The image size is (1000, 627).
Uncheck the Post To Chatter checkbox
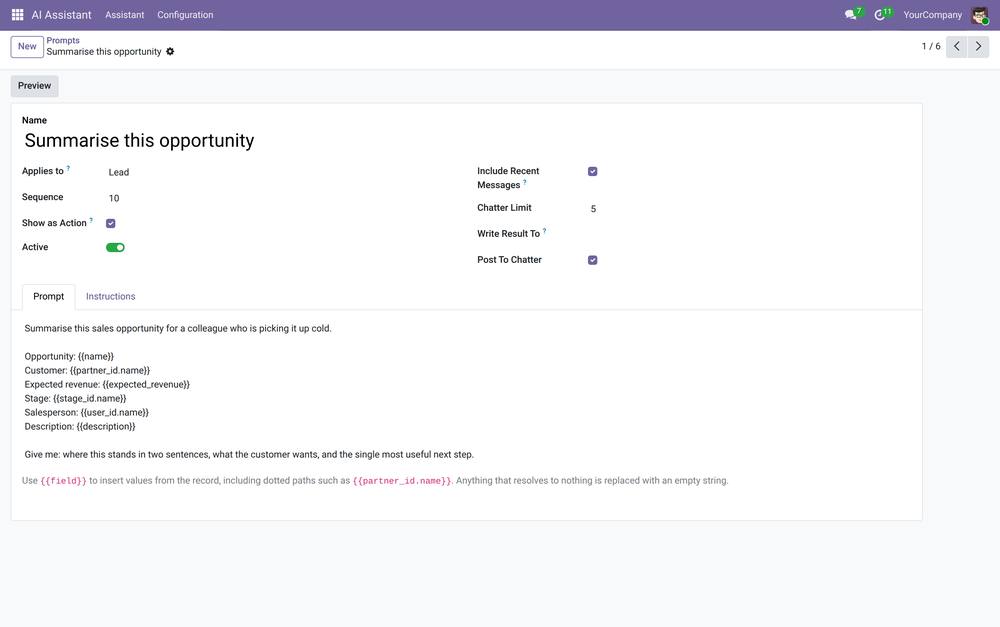(592, 260)
